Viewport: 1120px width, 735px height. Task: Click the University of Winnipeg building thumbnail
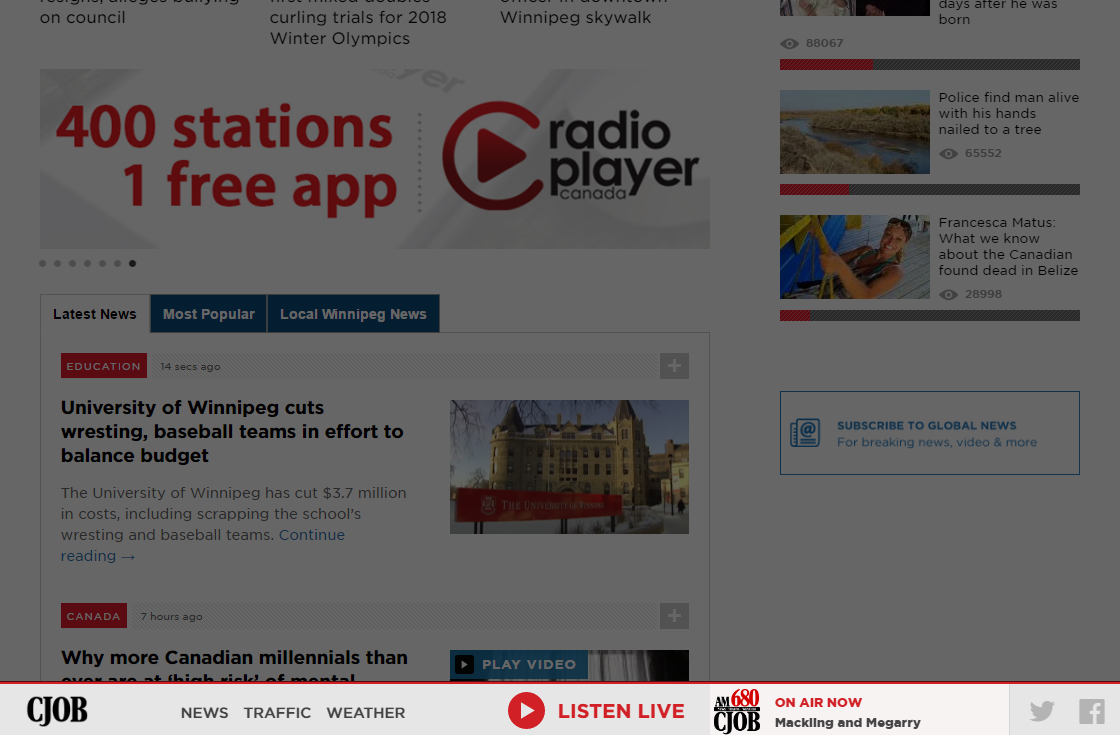click(569, 466)
